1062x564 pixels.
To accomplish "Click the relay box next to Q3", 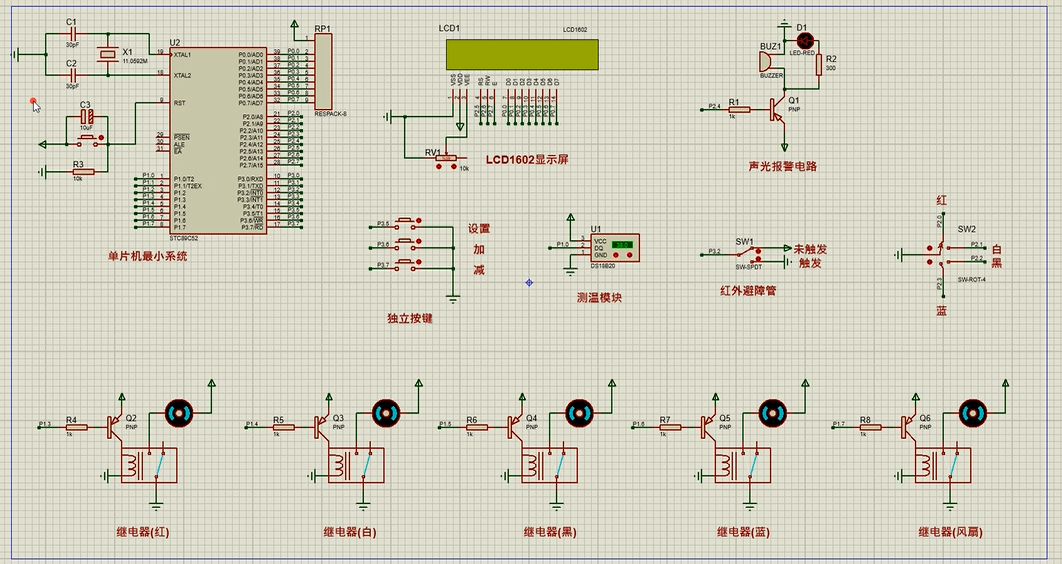I will (356, 465).
